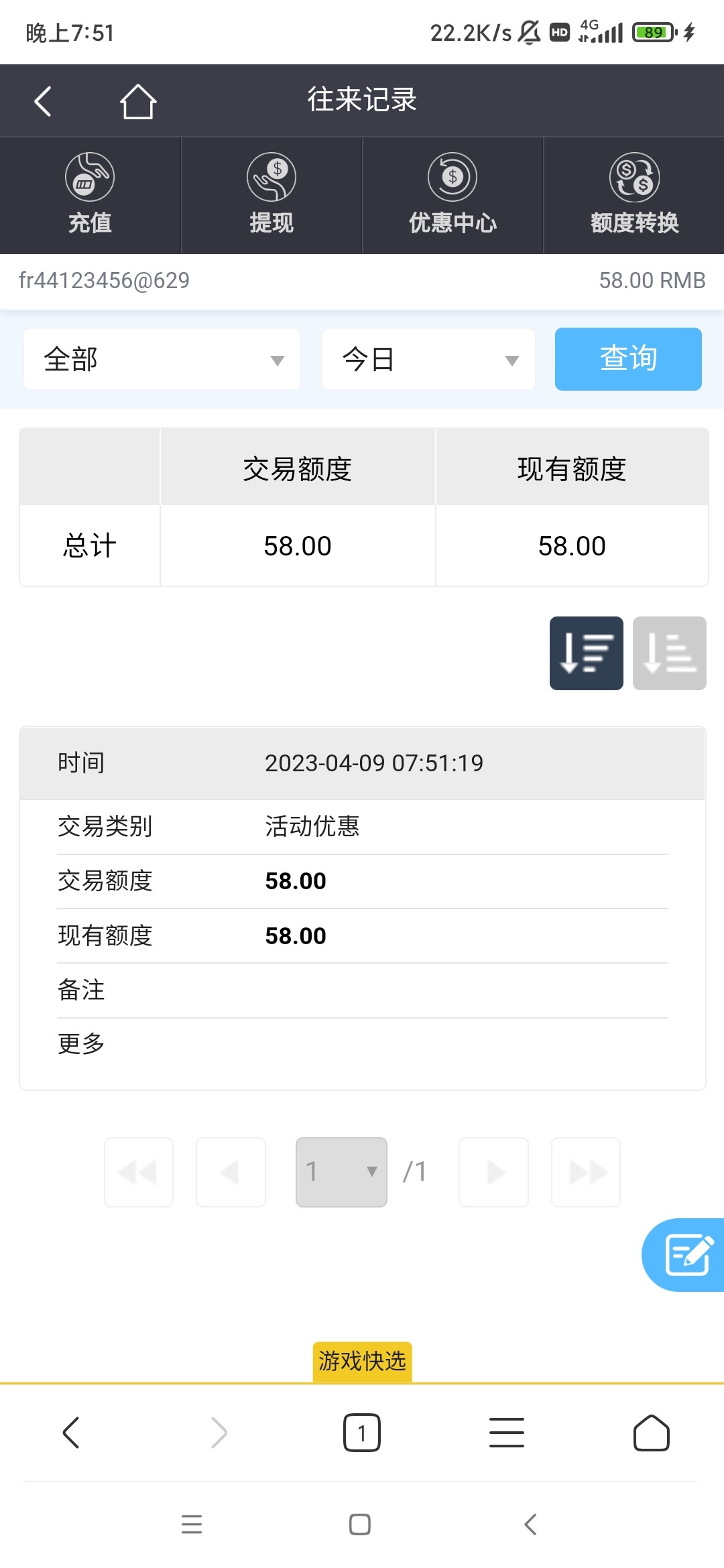Expand the 今日 date range dropdown
The width and height of the screenshot is (724, 1568).
click(x=428, y=359)
